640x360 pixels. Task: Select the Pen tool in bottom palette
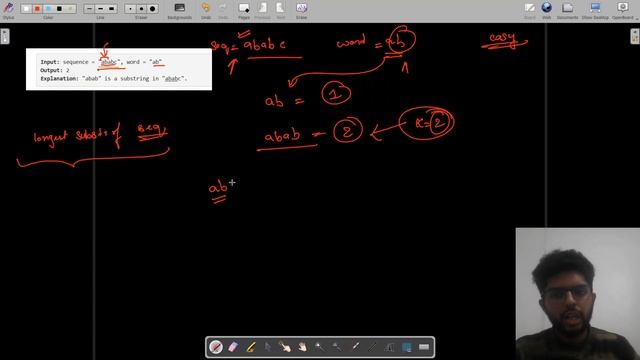(x=216, y=347)
